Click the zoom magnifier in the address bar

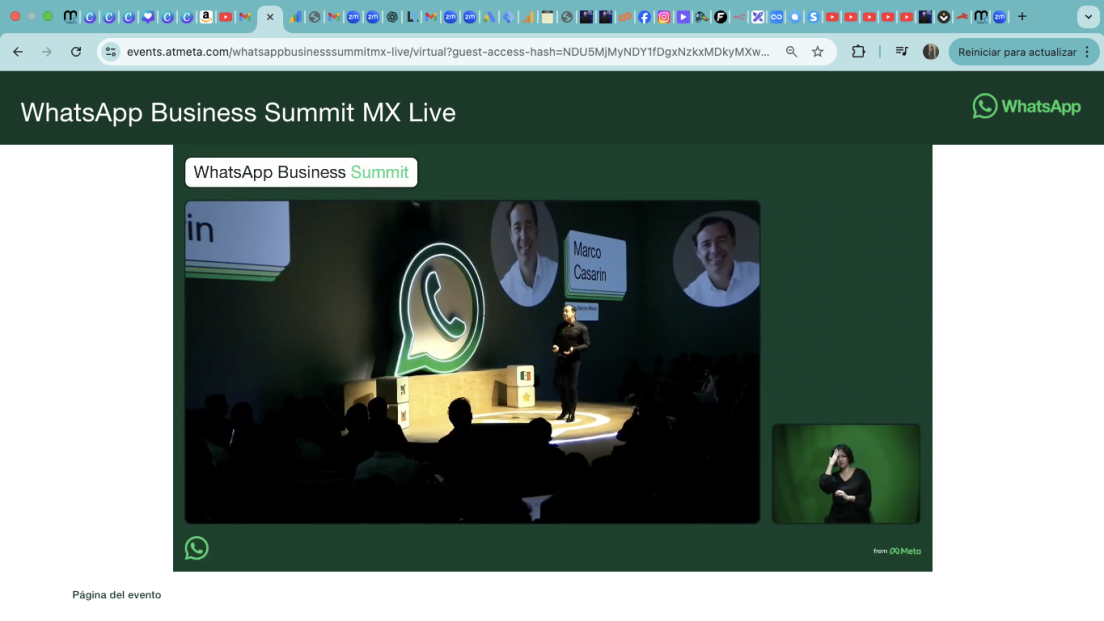click(791, 52)
